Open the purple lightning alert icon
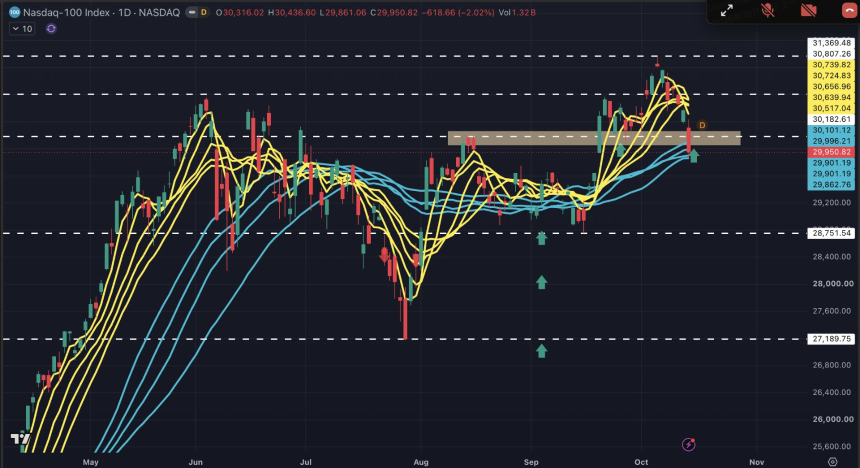 point(688,444)
